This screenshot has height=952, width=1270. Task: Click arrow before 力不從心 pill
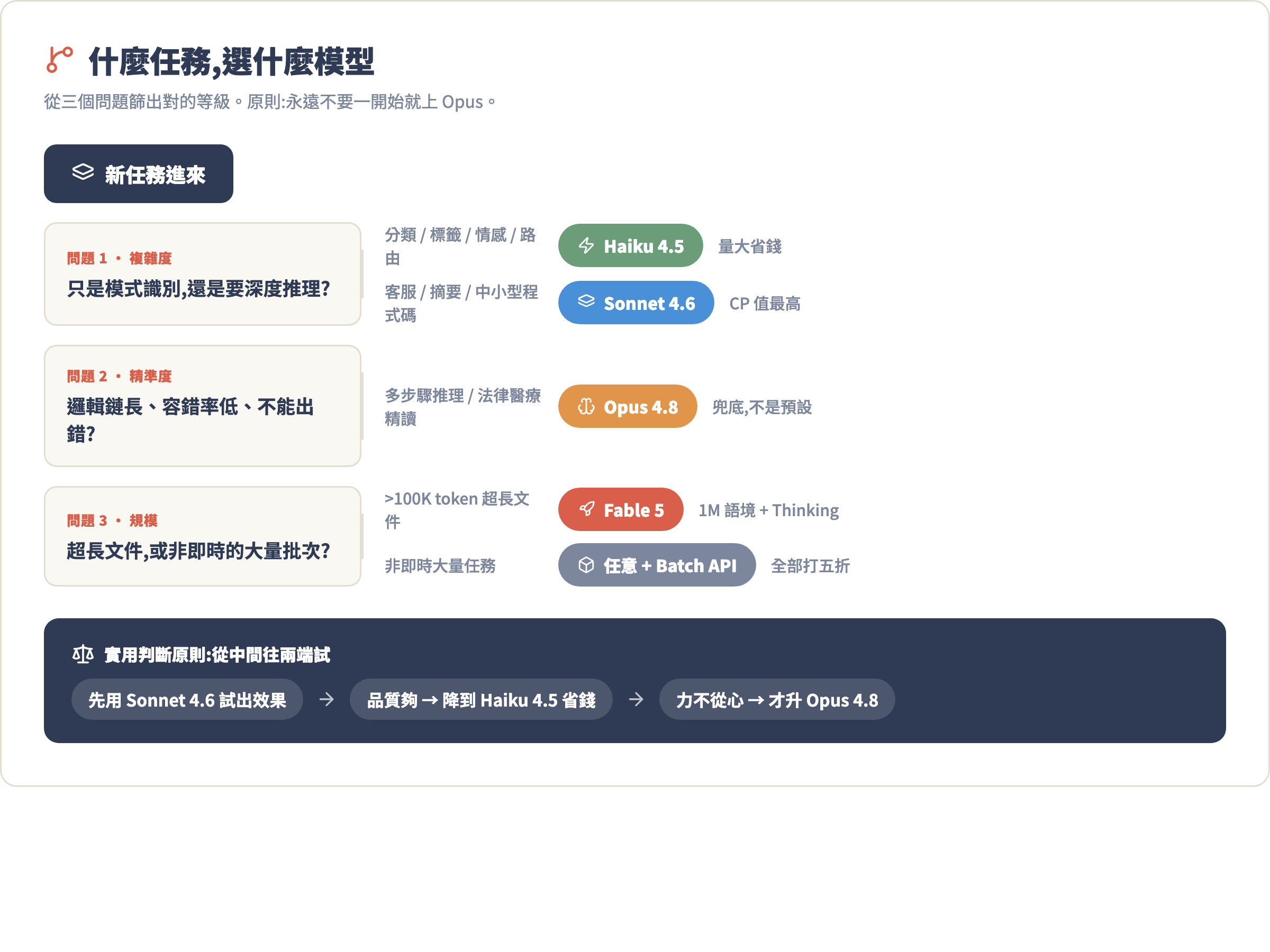click(636, 699)
